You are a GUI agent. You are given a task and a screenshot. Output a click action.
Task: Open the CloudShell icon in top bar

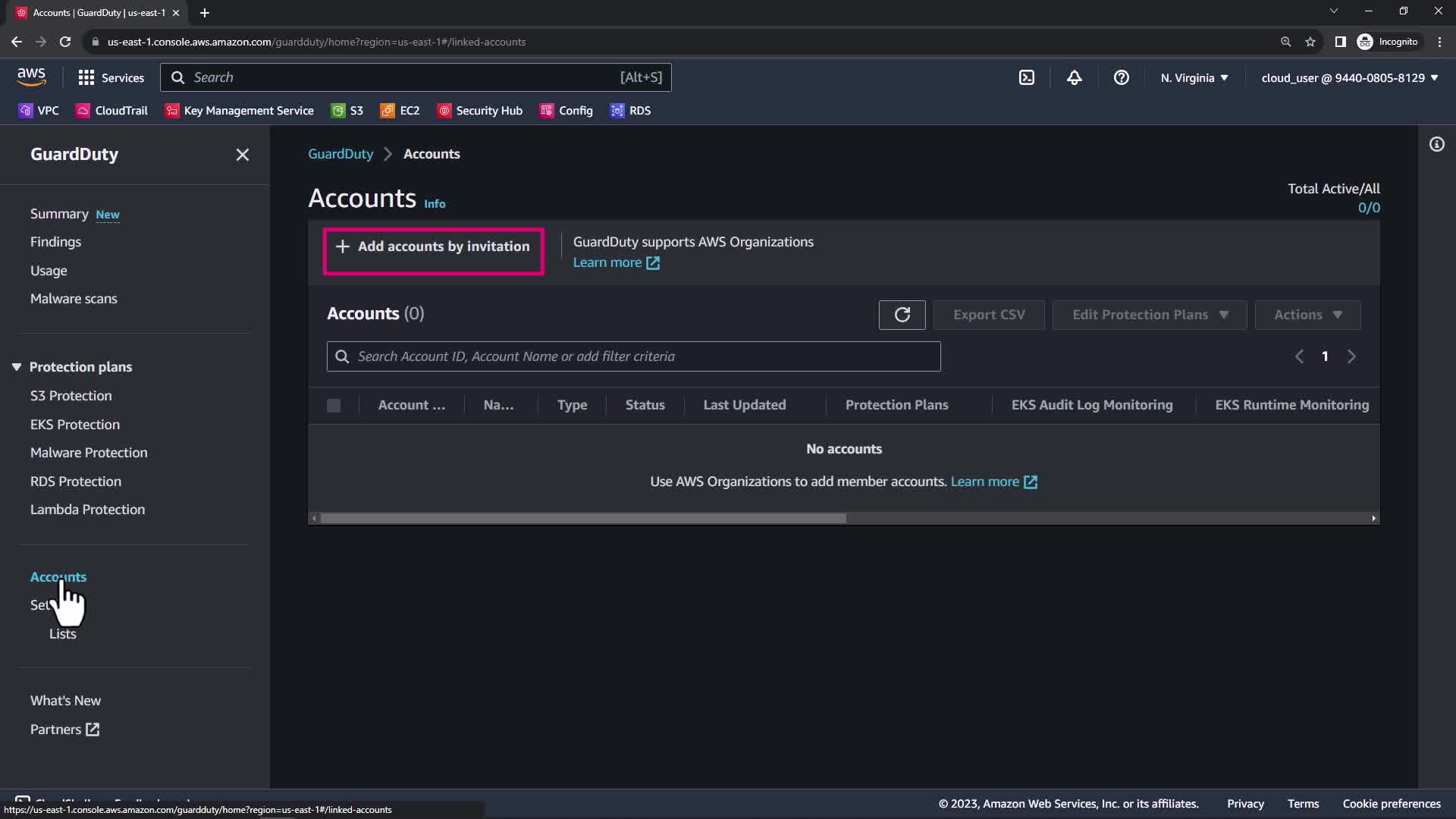[x=1026, y=77]
